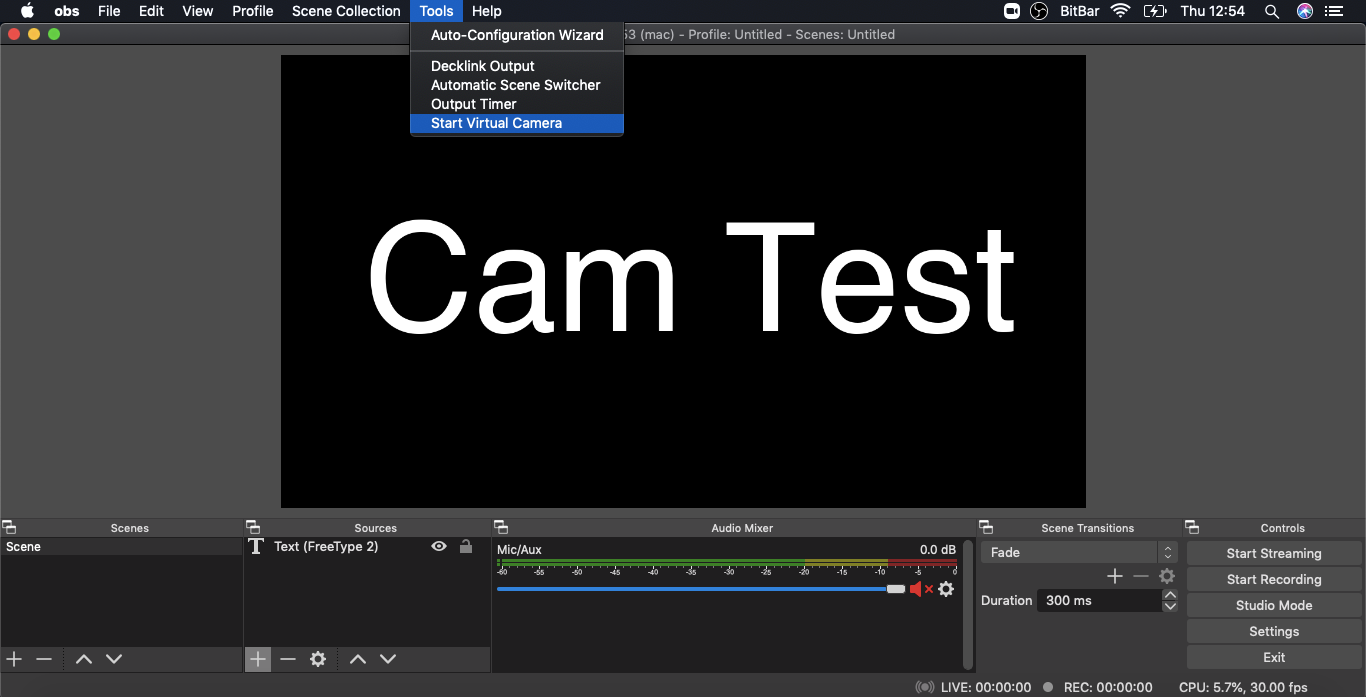1366x697 pixels.
Task: Decrease Duration with down stepper arrow
Action: tap(1170, 607)
